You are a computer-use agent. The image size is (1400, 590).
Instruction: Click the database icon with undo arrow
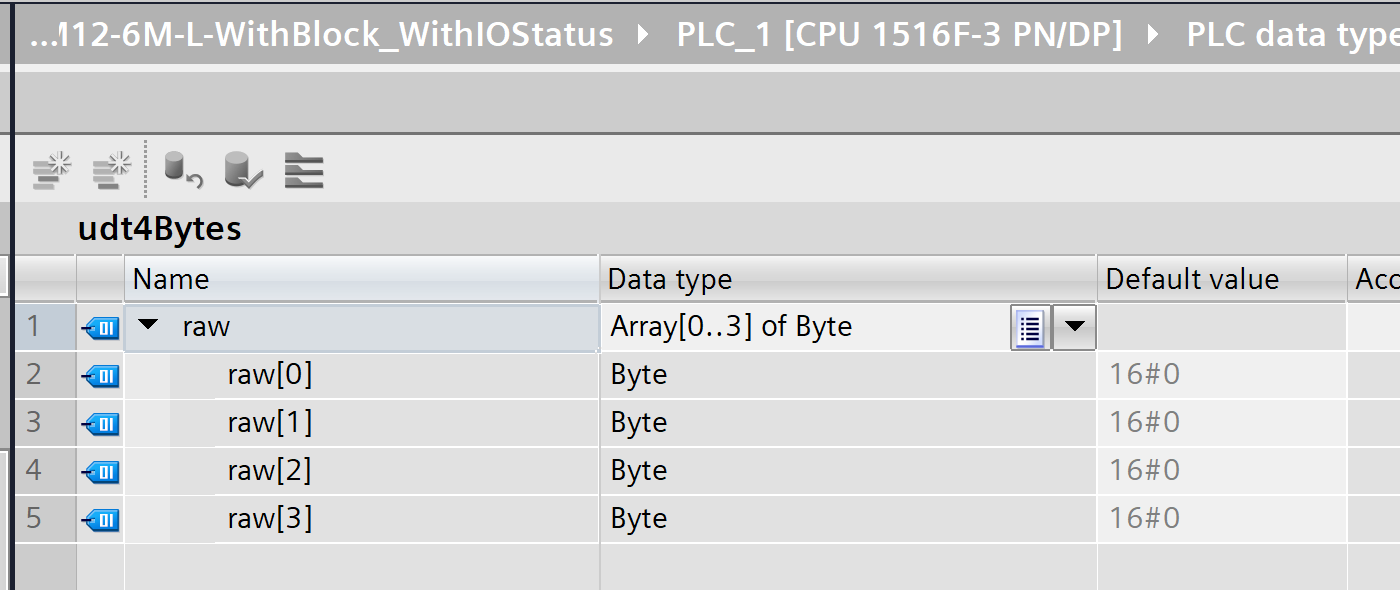(x=182, y=170)
